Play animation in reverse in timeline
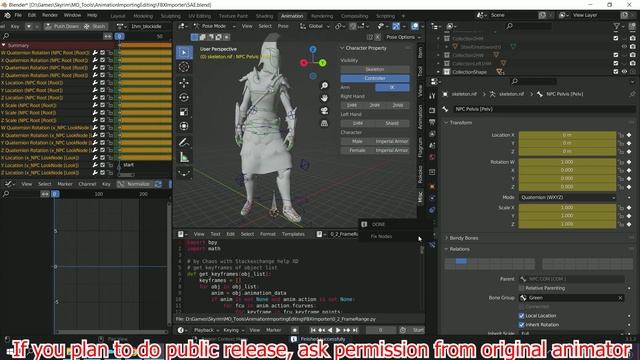 coord(330,330)
